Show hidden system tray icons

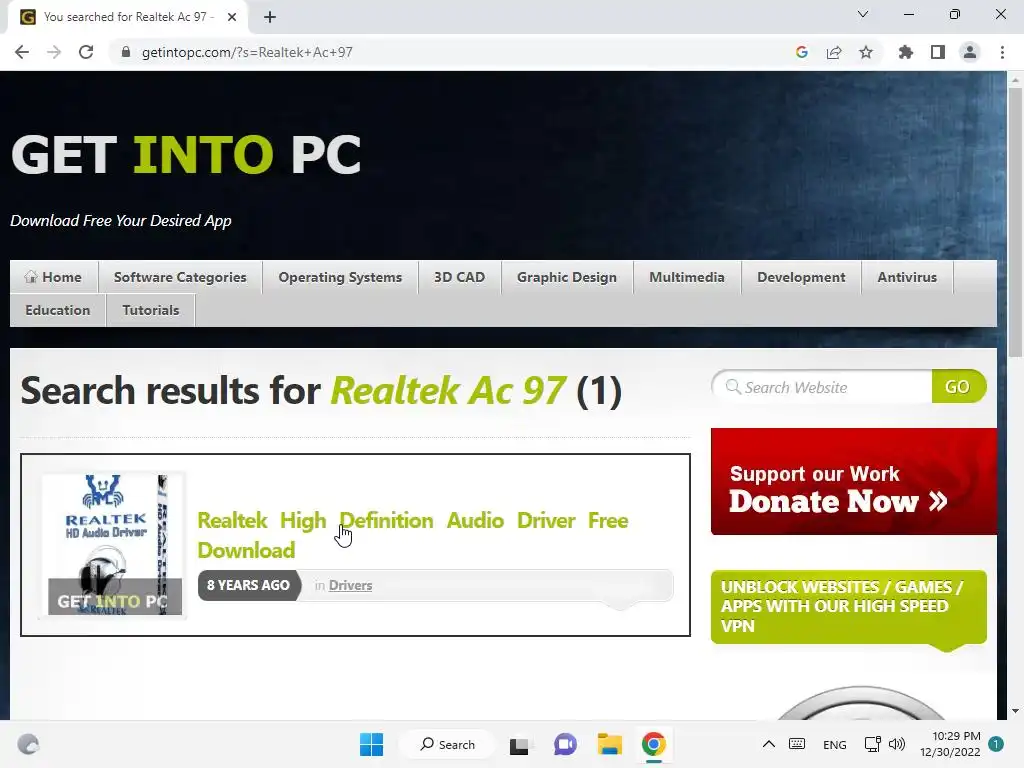(x=769, y=744)
